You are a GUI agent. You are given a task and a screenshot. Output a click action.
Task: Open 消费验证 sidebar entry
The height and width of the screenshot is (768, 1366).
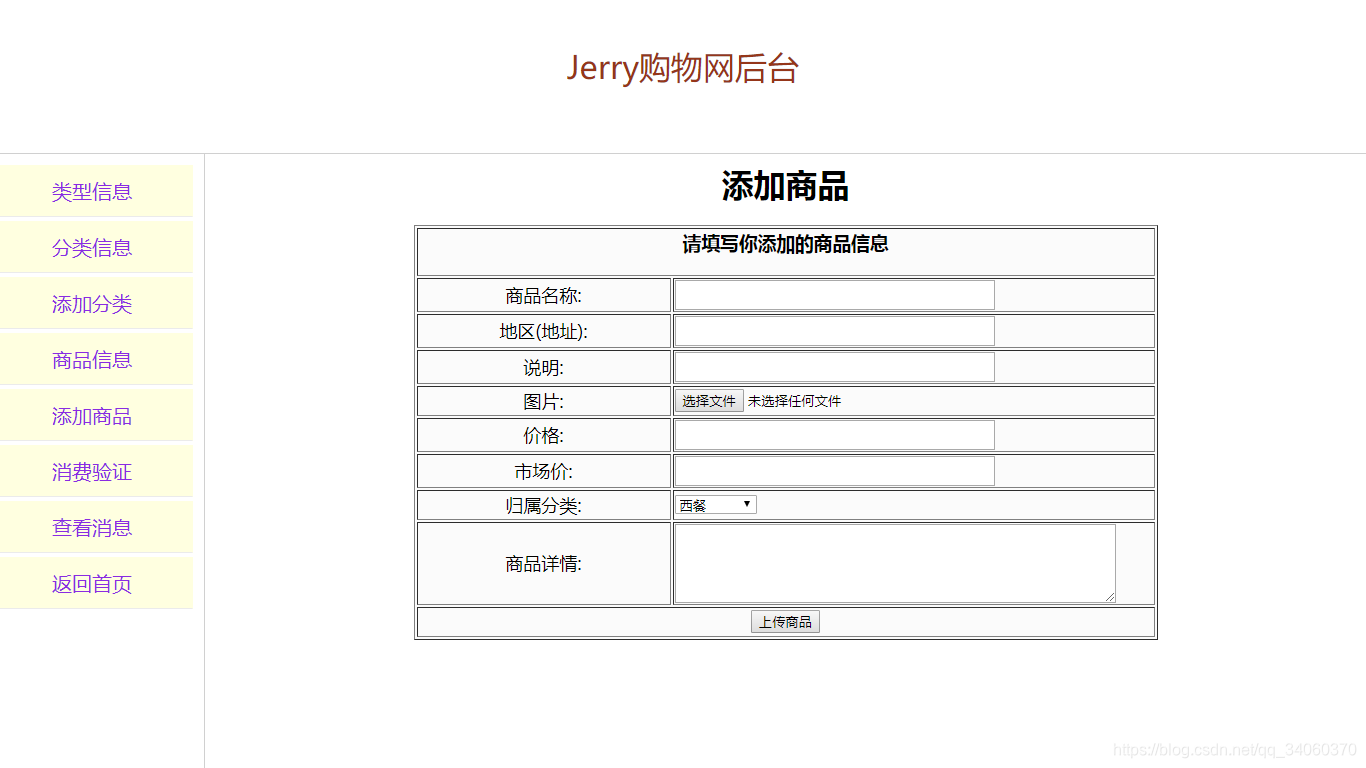tap(92, 472)
